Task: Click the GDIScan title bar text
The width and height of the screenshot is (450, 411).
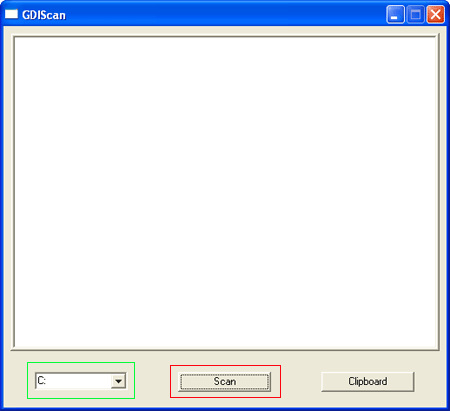Action: point(44,15)
